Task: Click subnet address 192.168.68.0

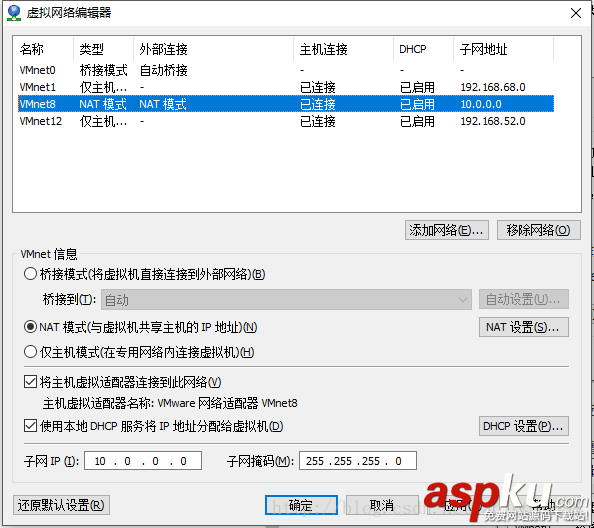Action: tap(493, 87)
